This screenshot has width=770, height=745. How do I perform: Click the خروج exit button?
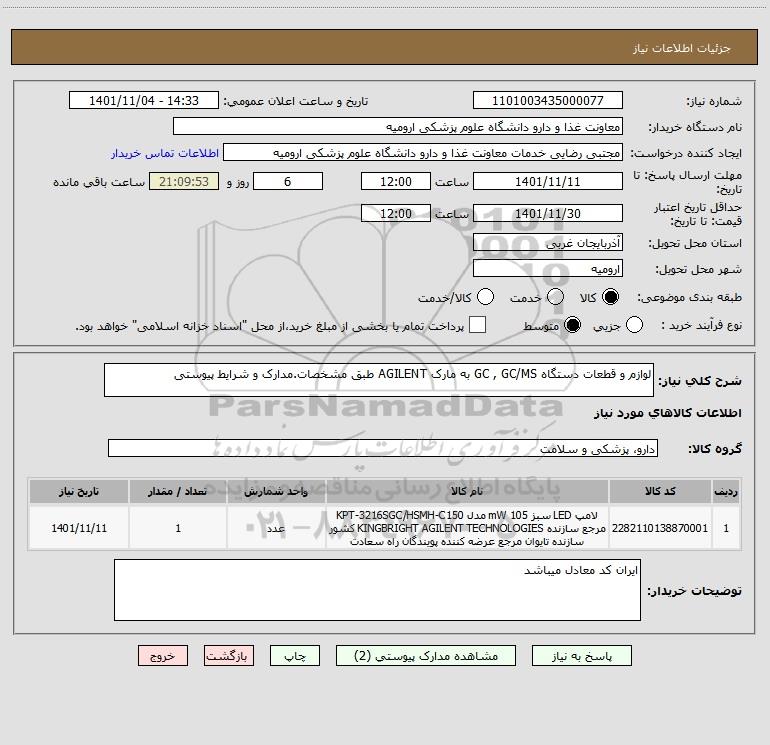163,656
